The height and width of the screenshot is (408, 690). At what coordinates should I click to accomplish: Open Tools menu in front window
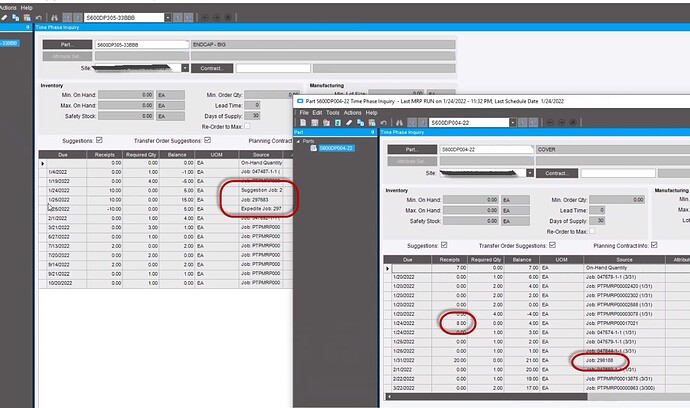coord(333,113)
